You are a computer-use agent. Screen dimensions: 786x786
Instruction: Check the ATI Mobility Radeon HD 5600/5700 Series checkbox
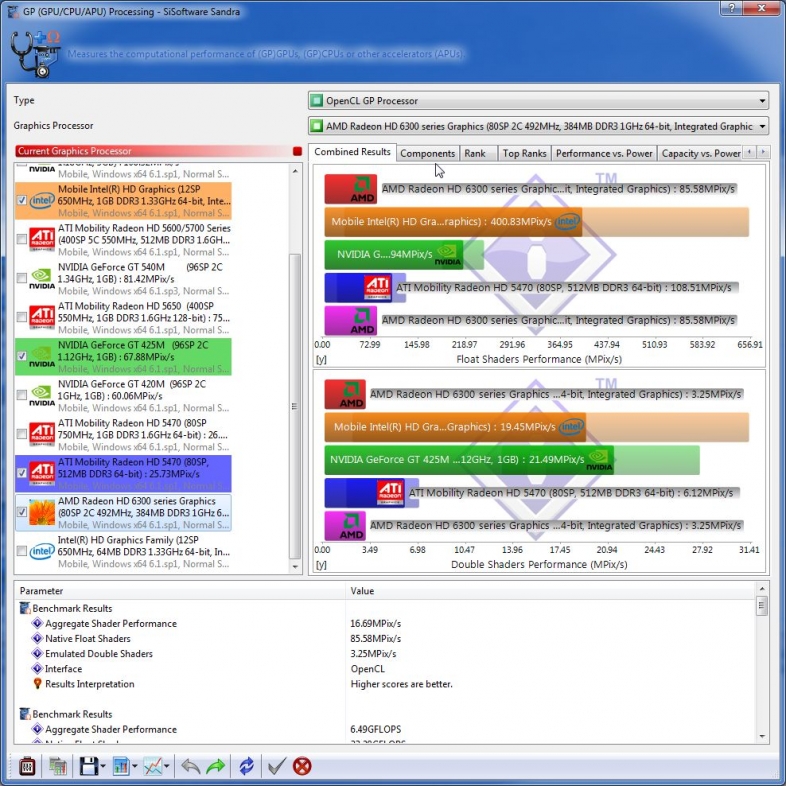(x=22, y=239)
